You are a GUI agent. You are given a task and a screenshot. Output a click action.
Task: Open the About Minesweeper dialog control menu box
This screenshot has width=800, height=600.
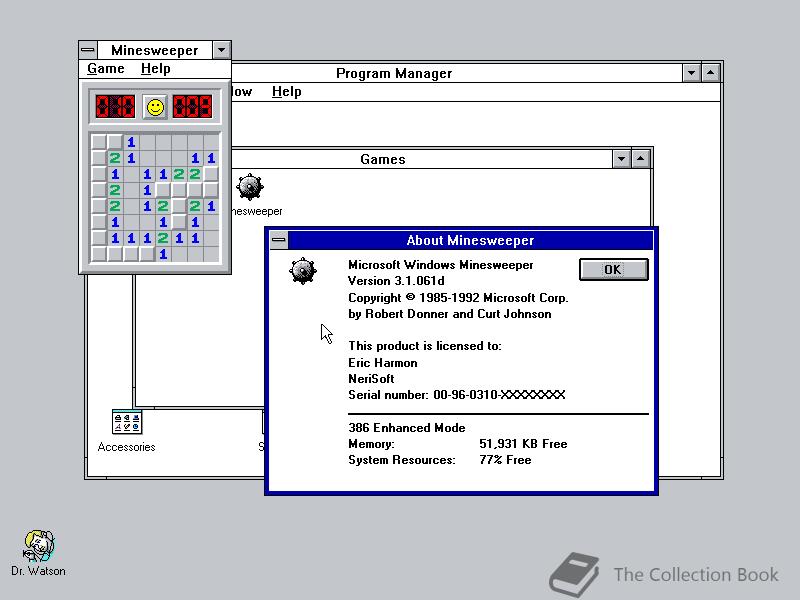(x=279, y=240)
